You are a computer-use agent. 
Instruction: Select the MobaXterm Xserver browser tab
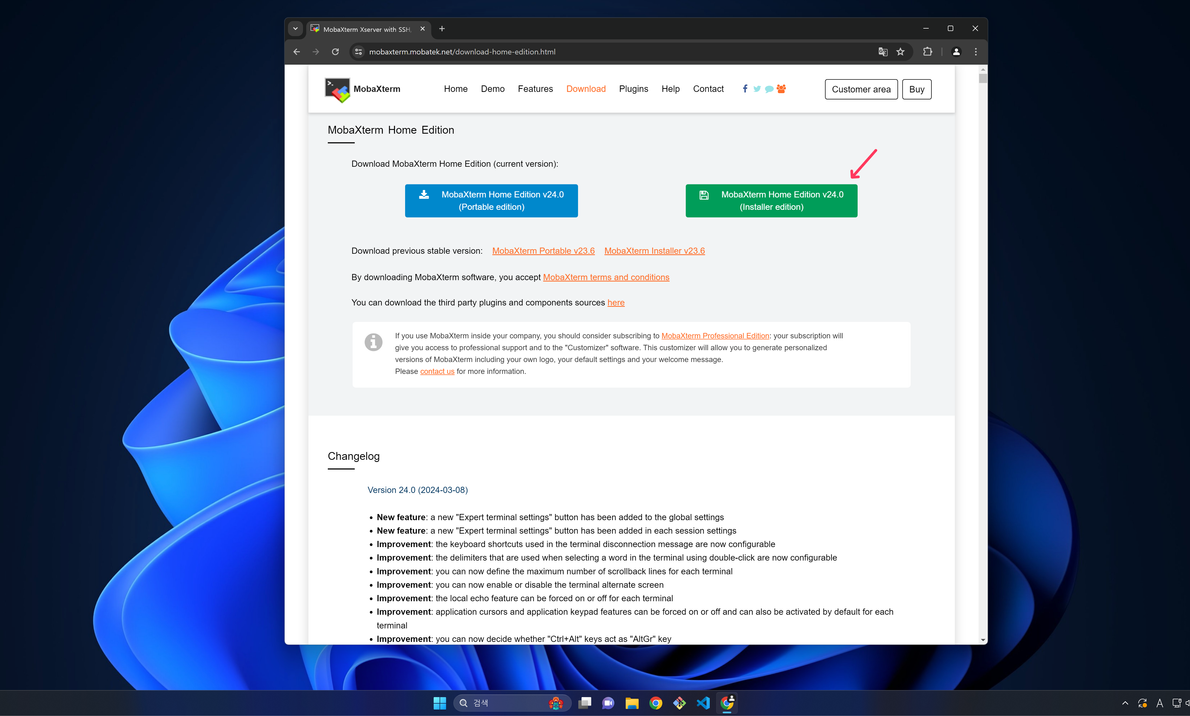click(368, 29)
